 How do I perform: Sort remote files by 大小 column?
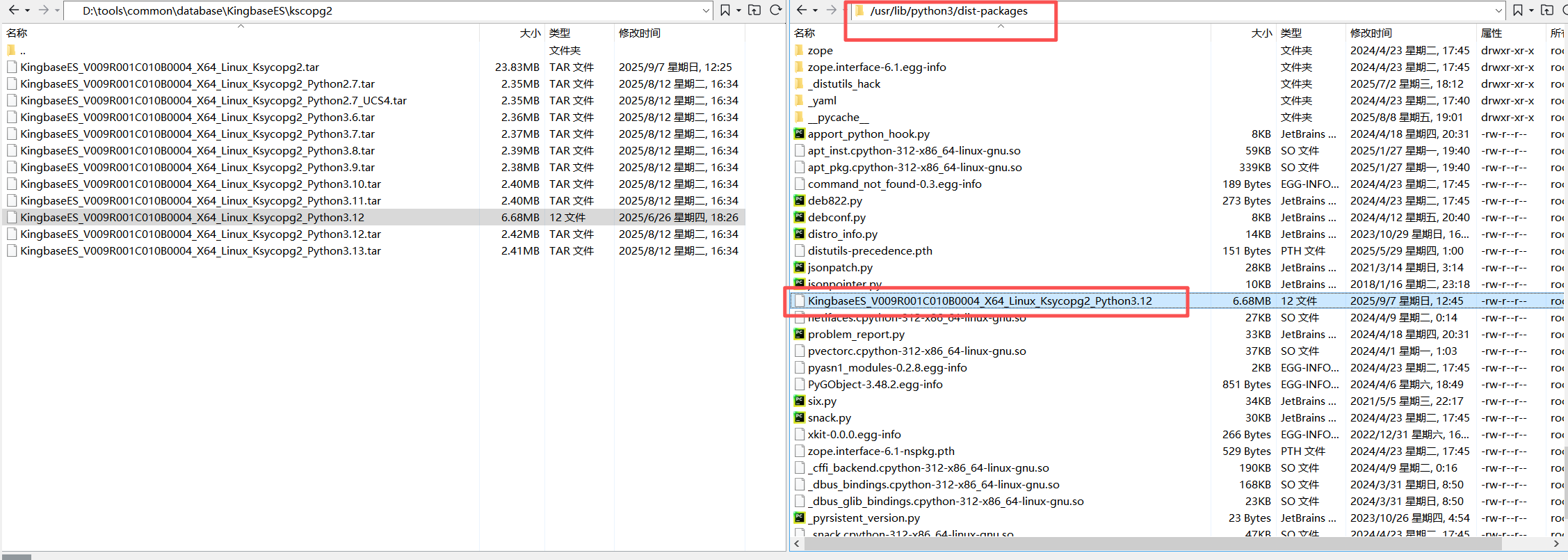1261,33
